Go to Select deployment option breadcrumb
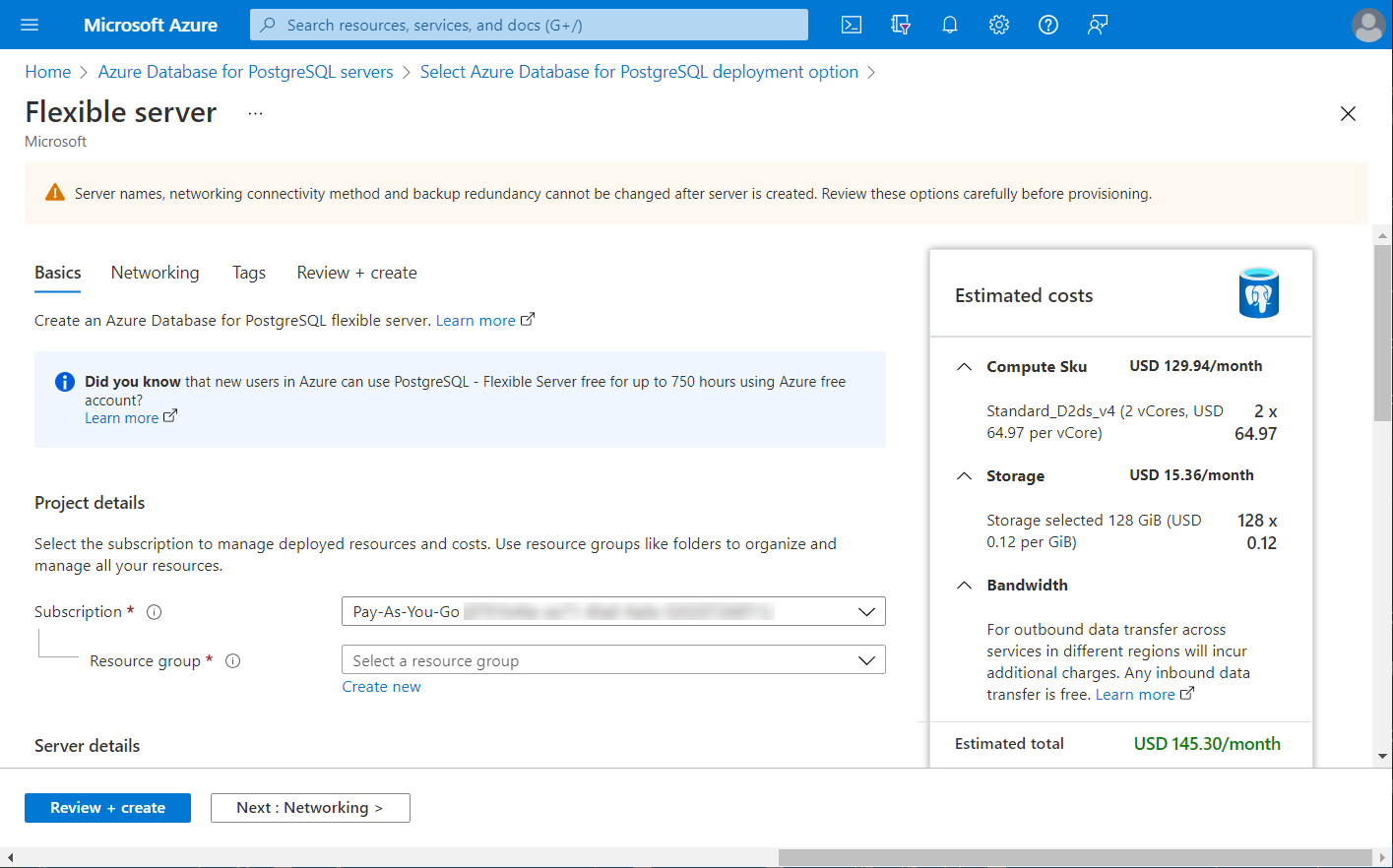 [639, 72]
